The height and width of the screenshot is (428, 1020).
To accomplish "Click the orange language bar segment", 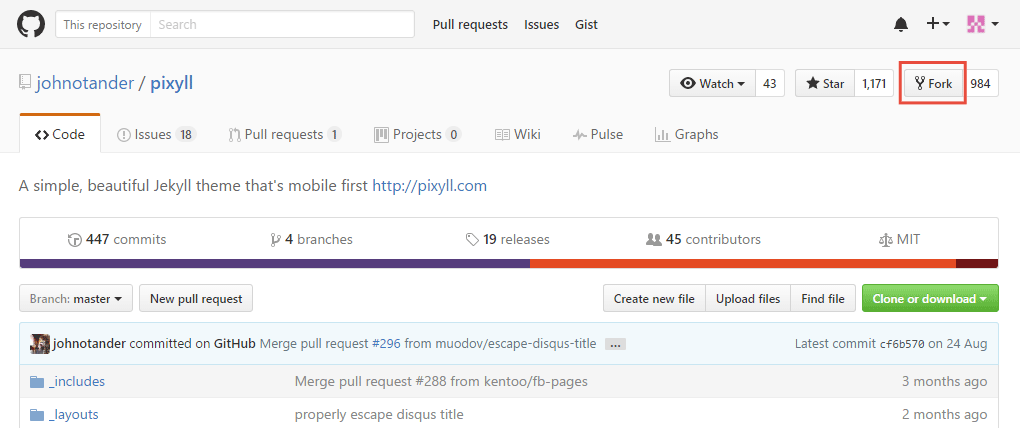I will point(743,263).
